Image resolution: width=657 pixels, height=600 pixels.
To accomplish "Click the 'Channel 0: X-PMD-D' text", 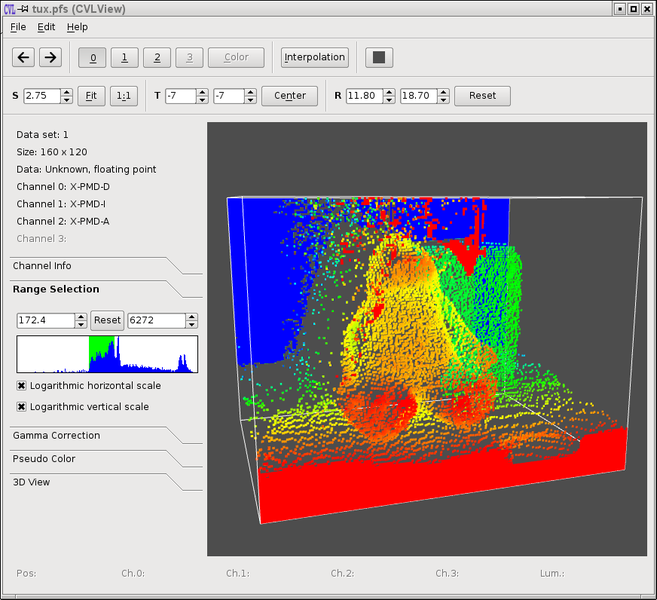I will (63, 187).
